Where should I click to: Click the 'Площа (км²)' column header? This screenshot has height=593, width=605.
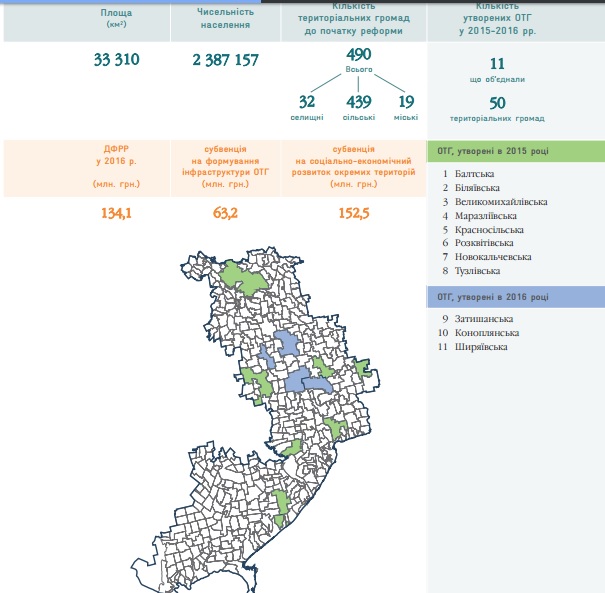(x=116, y=17)
